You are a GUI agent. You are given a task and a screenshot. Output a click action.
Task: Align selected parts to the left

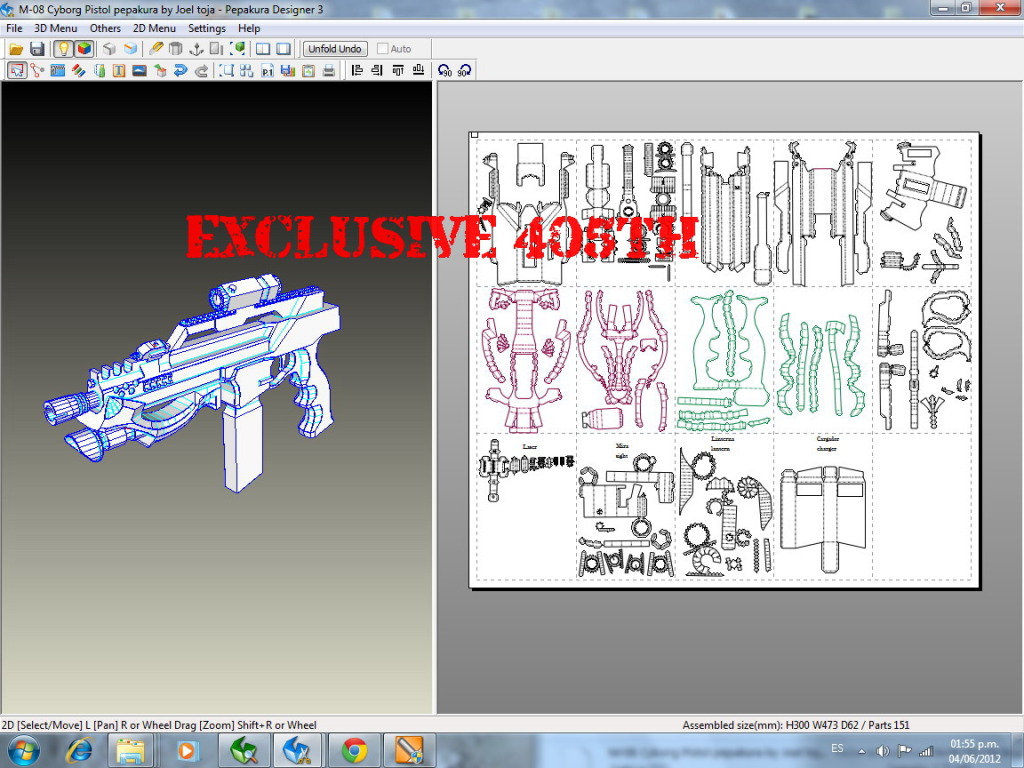(x=357, y=71)
